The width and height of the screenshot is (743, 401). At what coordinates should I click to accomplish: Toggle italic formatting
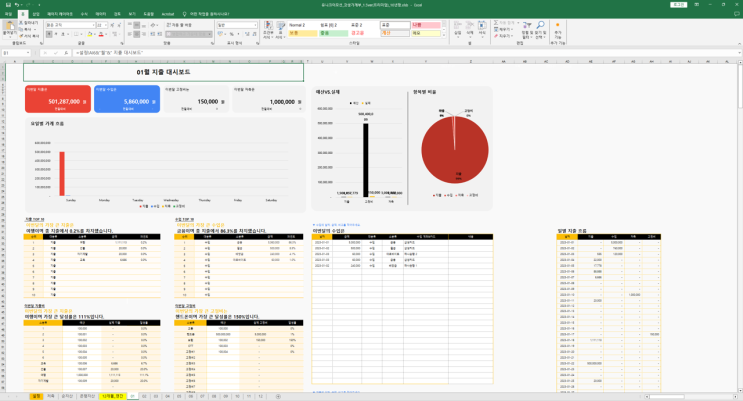[x=56, y=33]
